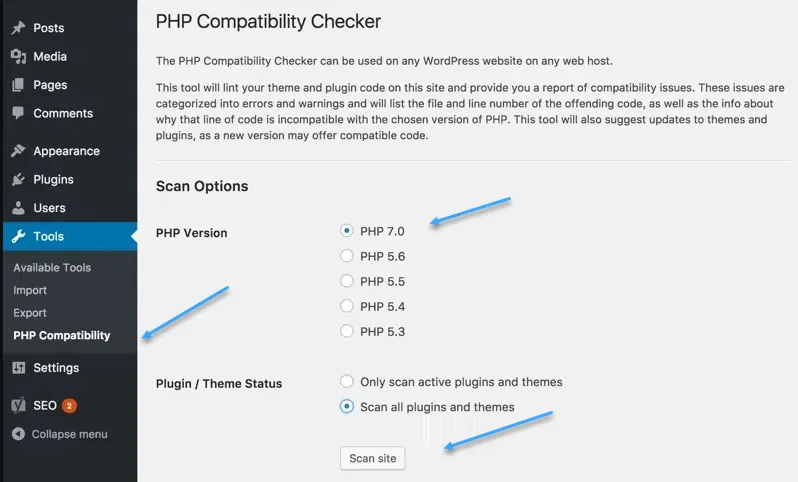Click the Users person icon
The image size is (798, 482).
click(x=18, y=208)
